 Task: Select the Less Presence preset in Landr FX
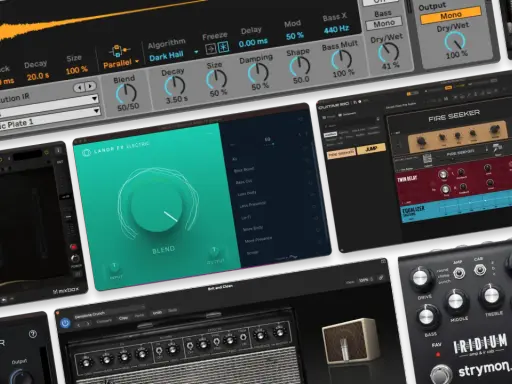252,204
